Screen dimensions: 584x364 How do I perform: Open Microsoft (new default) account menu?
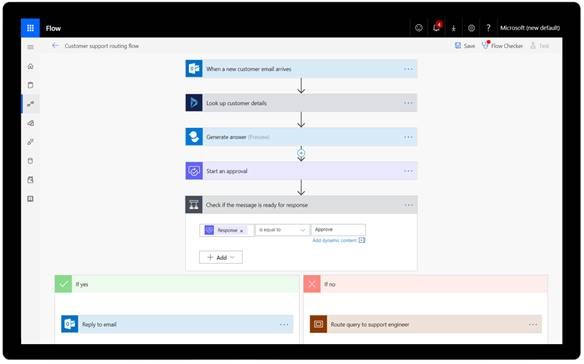coord(530,28)
